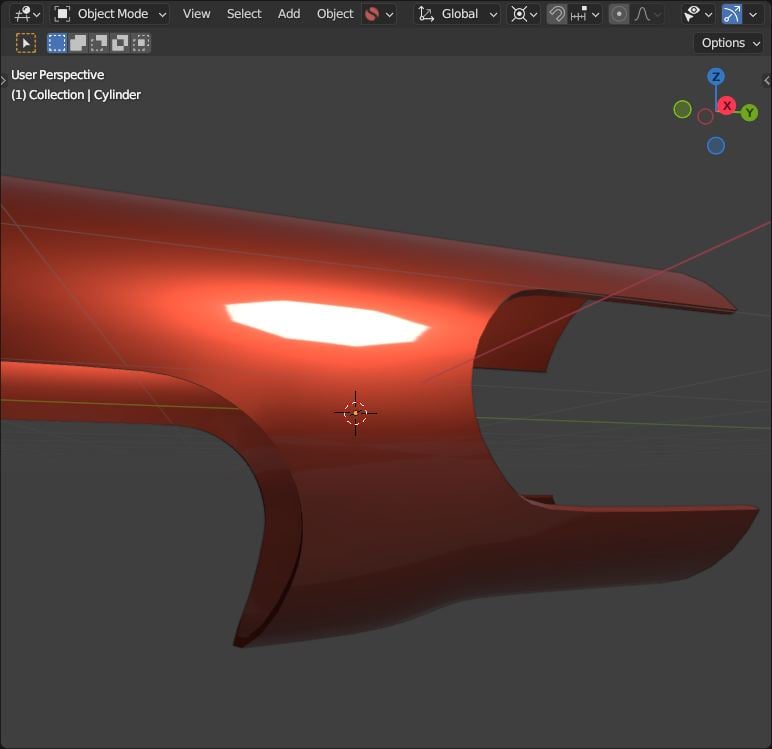Open the Object Mode dropdown
This screenshot has height=749, width=772.
point(110,14)
